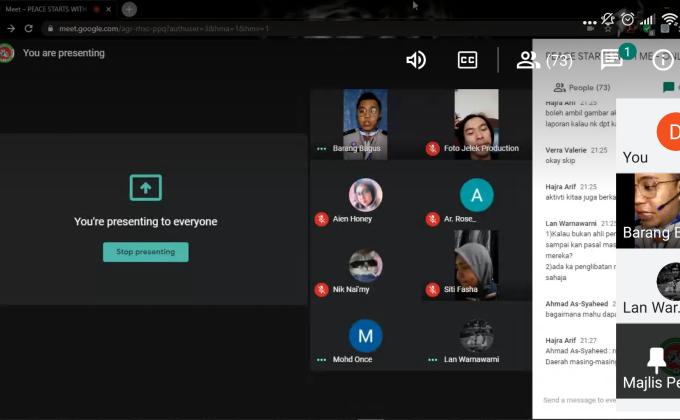Open more options dots for Mohd Once
Viewport: 680px width, 420px height.
point(322,359)
